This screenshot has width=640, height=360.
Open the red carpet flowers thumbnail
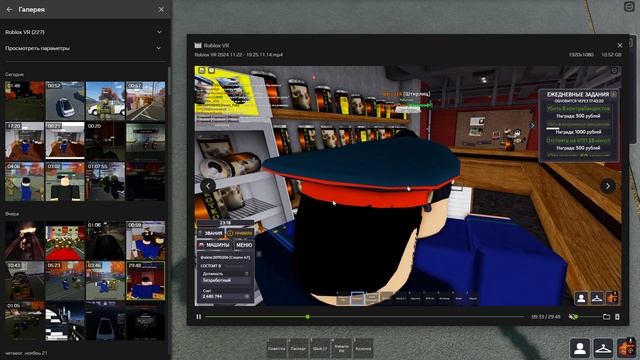pos(65,240)
